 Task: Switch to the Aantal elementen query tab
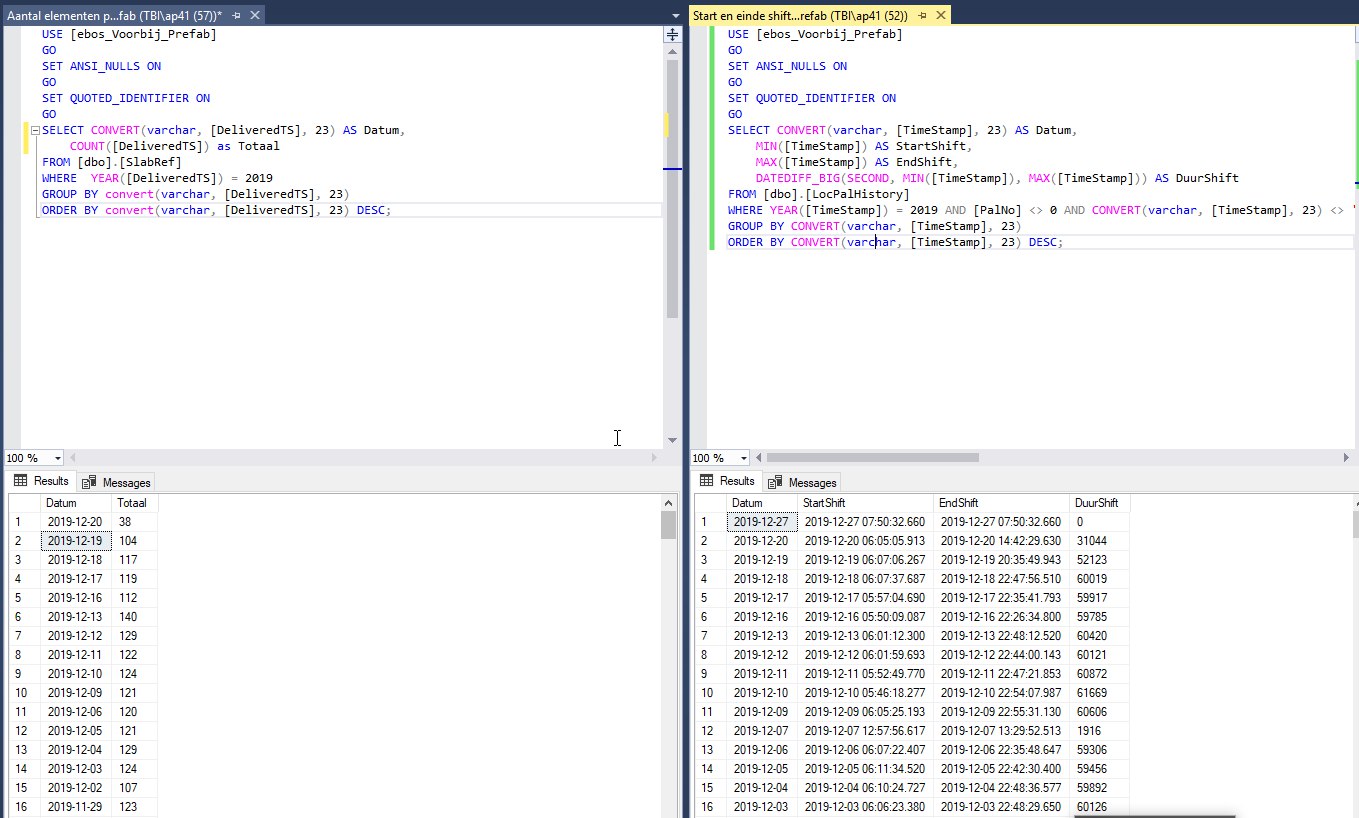(x=114, y=16)
